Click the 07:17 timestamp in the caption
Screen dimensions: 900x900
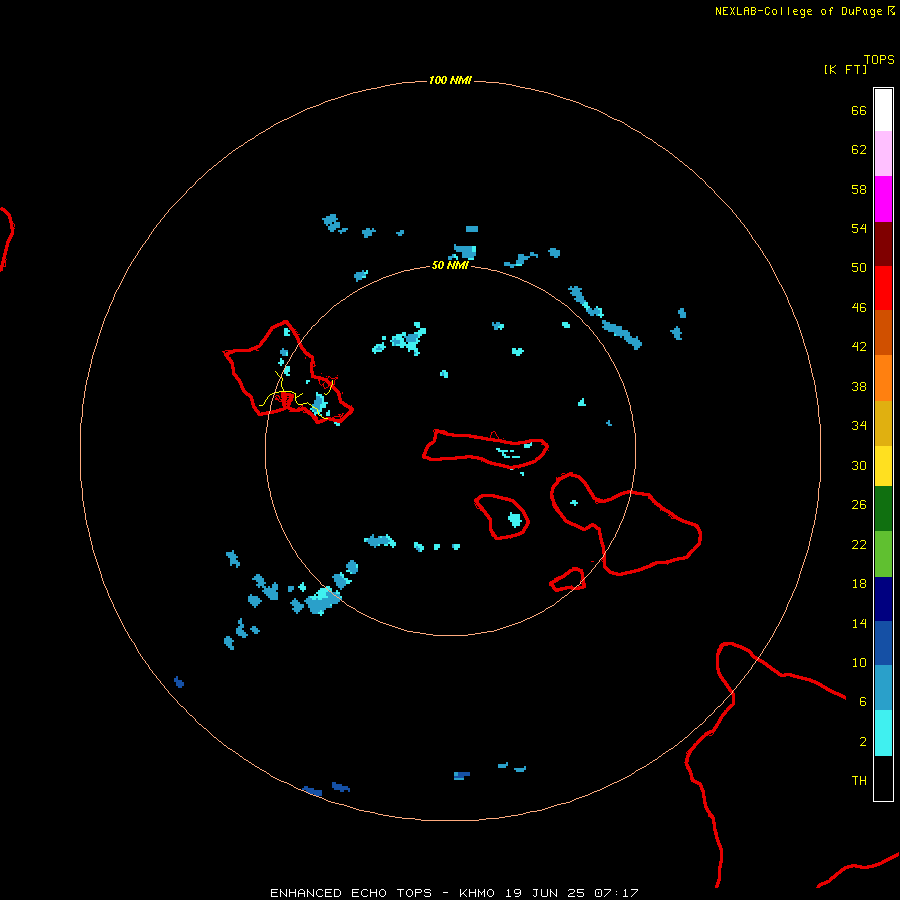point(616,893)
